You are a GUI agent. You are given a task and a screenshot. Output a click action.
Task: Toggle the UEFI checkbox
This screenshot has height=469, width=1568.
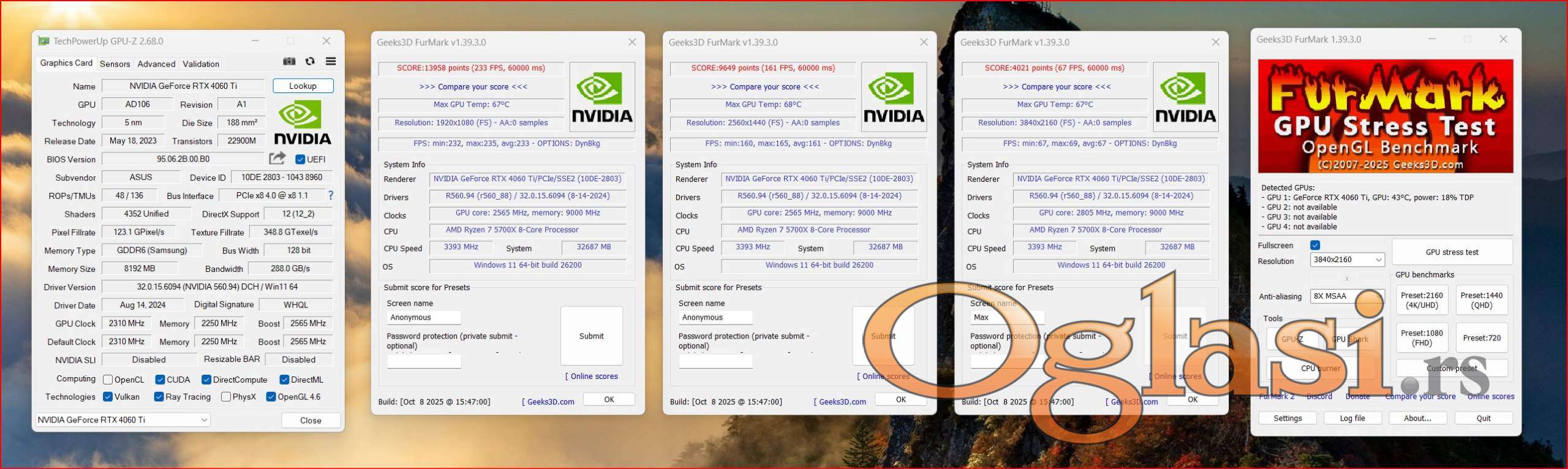click(x=300, y=159)
